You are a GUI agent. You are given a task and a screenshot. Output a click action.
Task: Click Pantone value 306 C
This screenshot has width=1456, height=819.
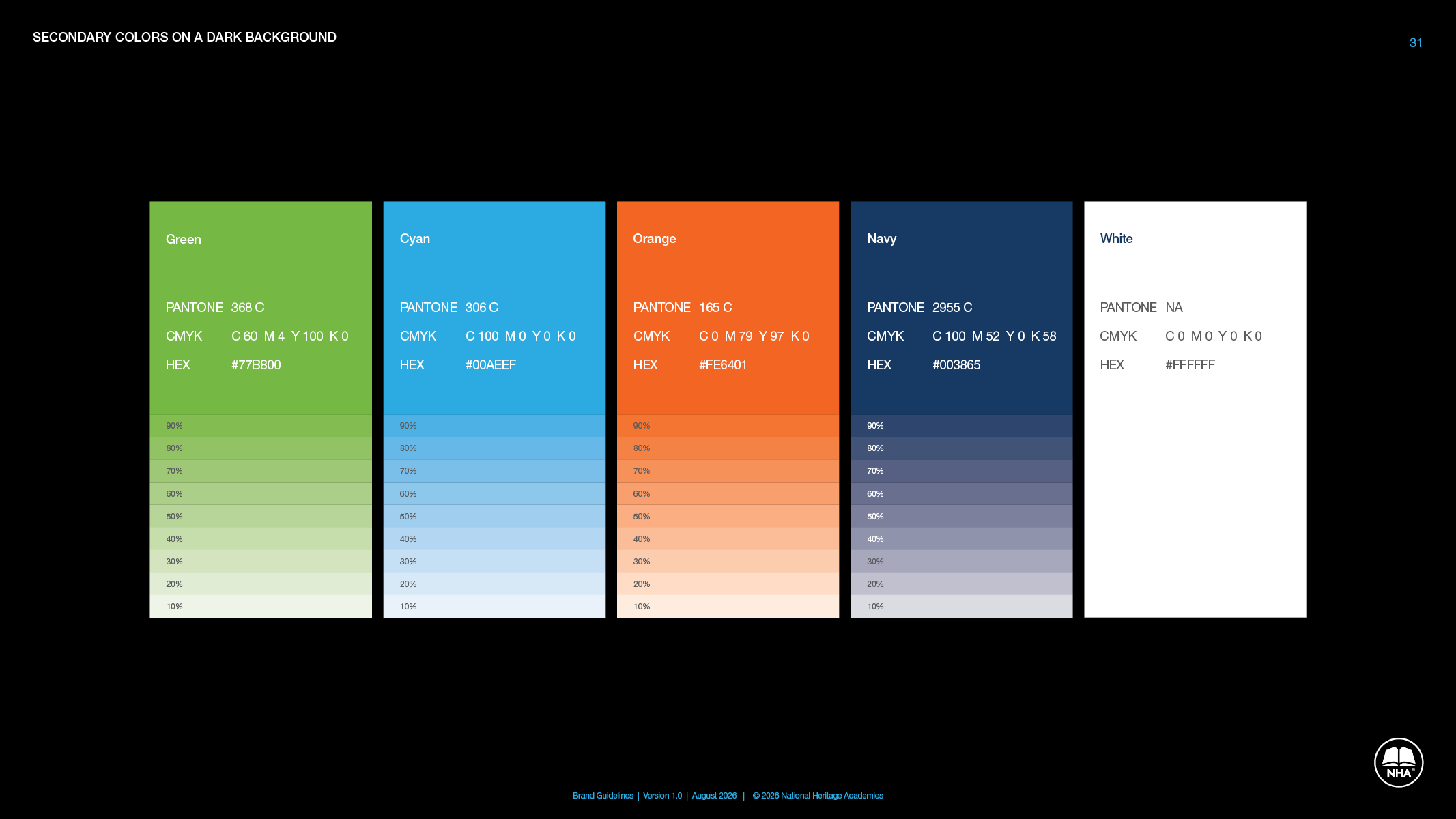[x=481, y=308]
